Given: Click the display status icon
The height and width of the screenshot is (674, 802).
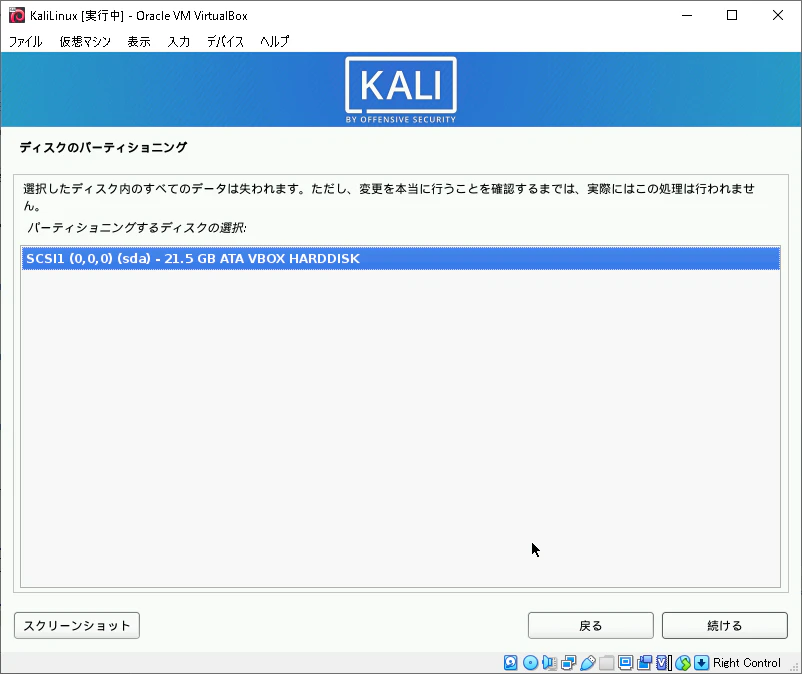Looking at the screenshot, I should point(626,663).
